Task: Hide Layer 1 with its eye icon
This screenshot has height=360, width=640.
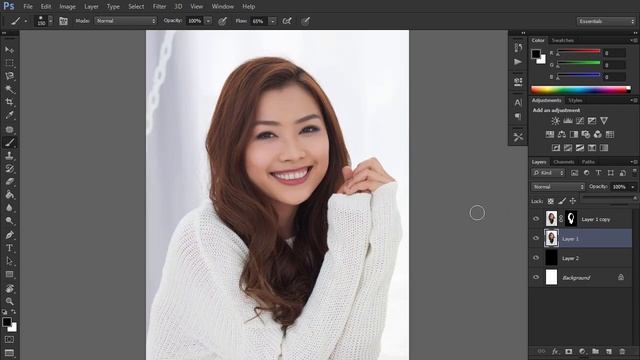Action: coord(536,238)
